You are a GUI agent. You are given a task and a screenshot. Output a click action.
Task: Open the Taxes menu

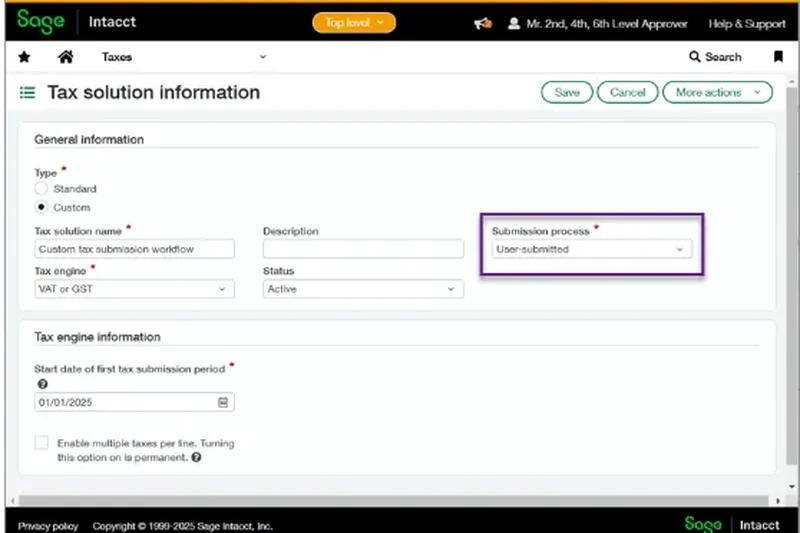point(117,57)
